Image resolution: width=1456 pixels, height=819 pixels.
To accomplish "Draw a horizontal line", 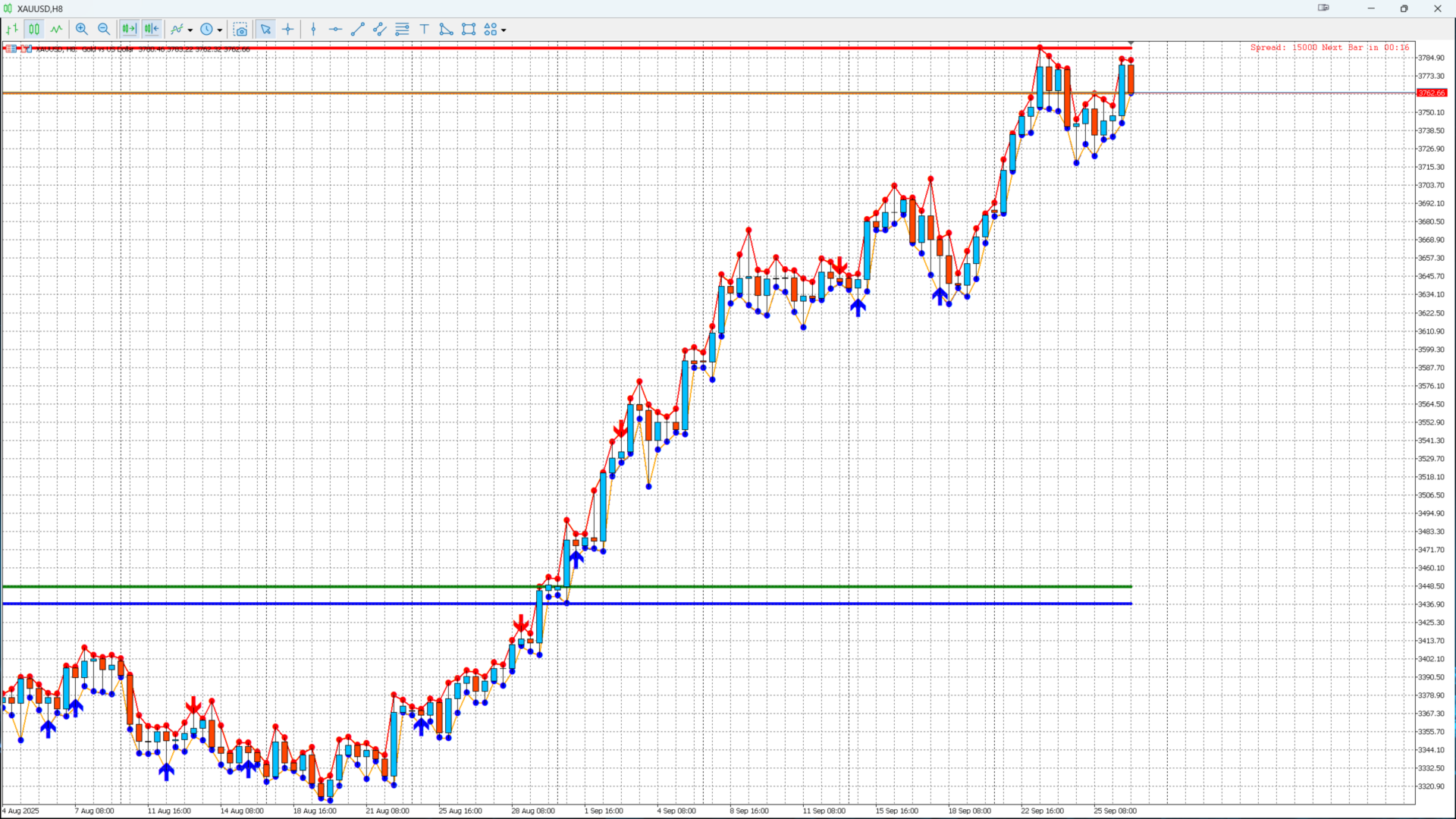I will click(x=335, y=30).
